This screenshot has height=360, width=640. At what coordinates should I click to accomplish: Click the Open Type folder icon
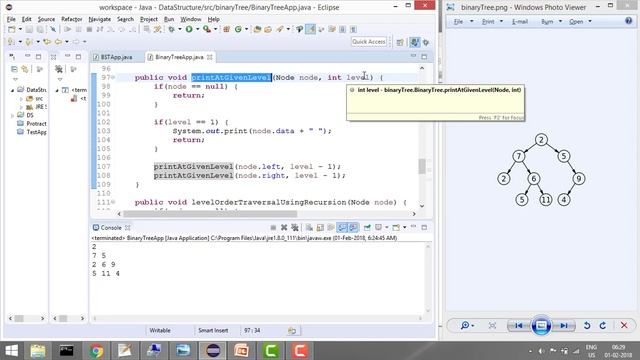point(257,29)
